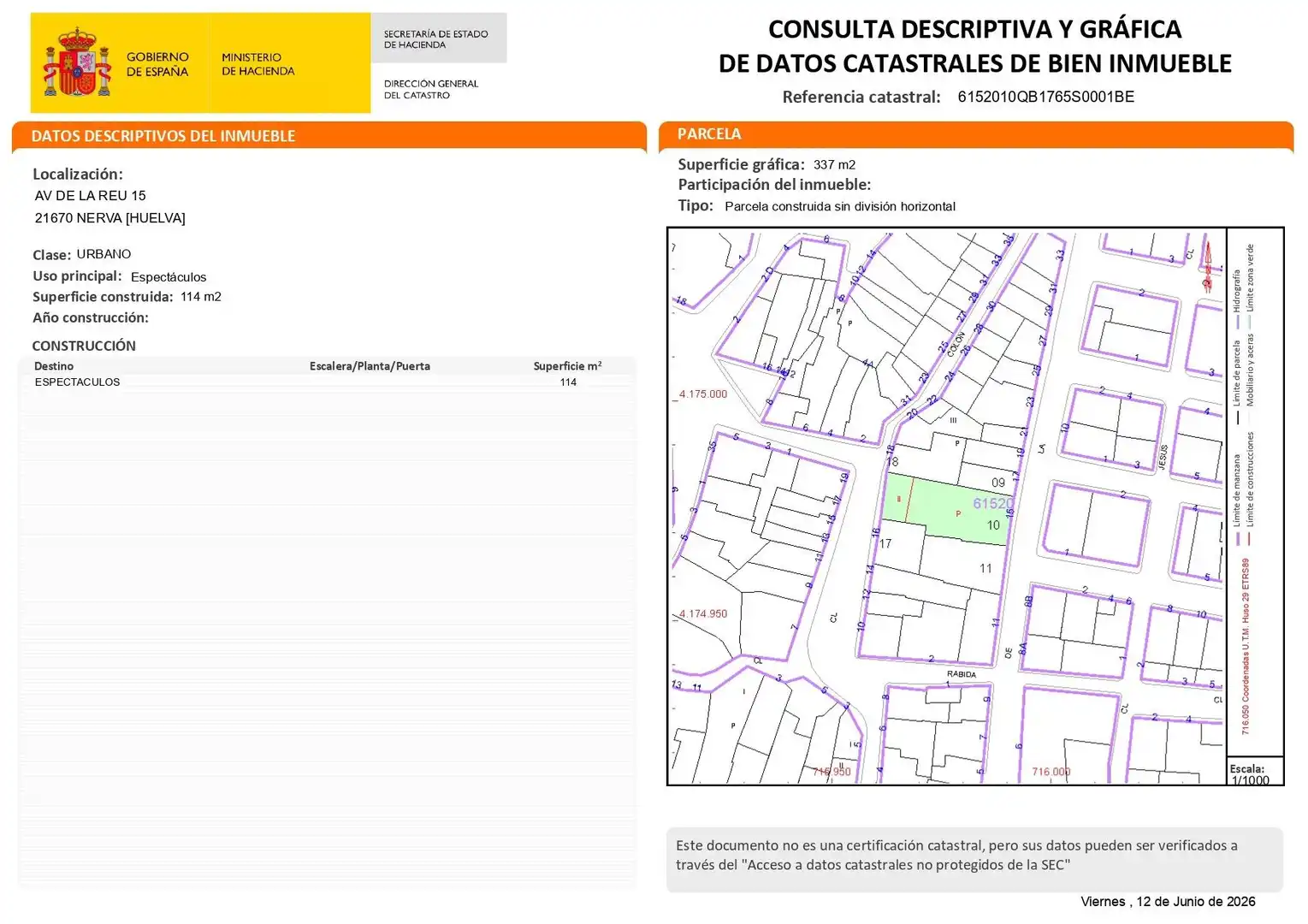Click the Límite de manzana legend entry
Image resolution: width=1308 pixels, height=924 pixels.
(1237, 500)
